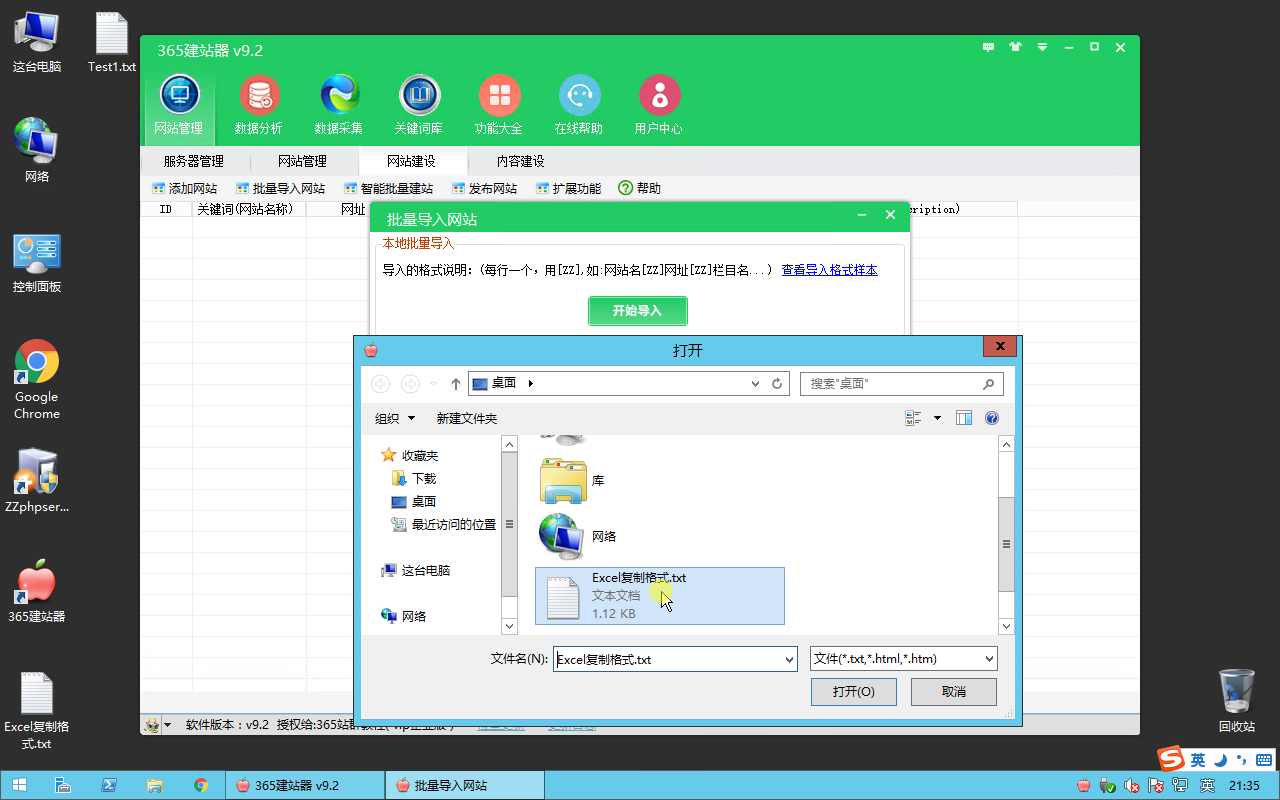The height and width of the screenshot is (800, 1280).
Task: Click 新建文件夹 in file dialog
Action: (x=466, y=418)
